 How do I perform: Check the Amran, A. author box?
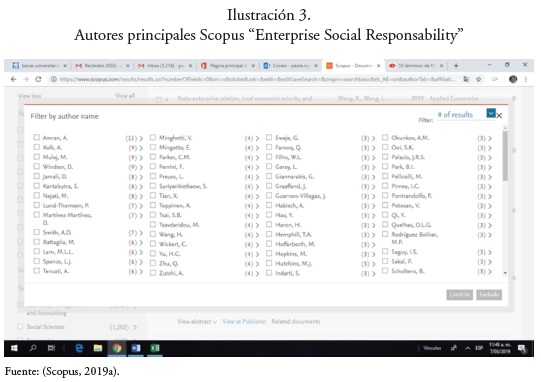tap(37, 137)
